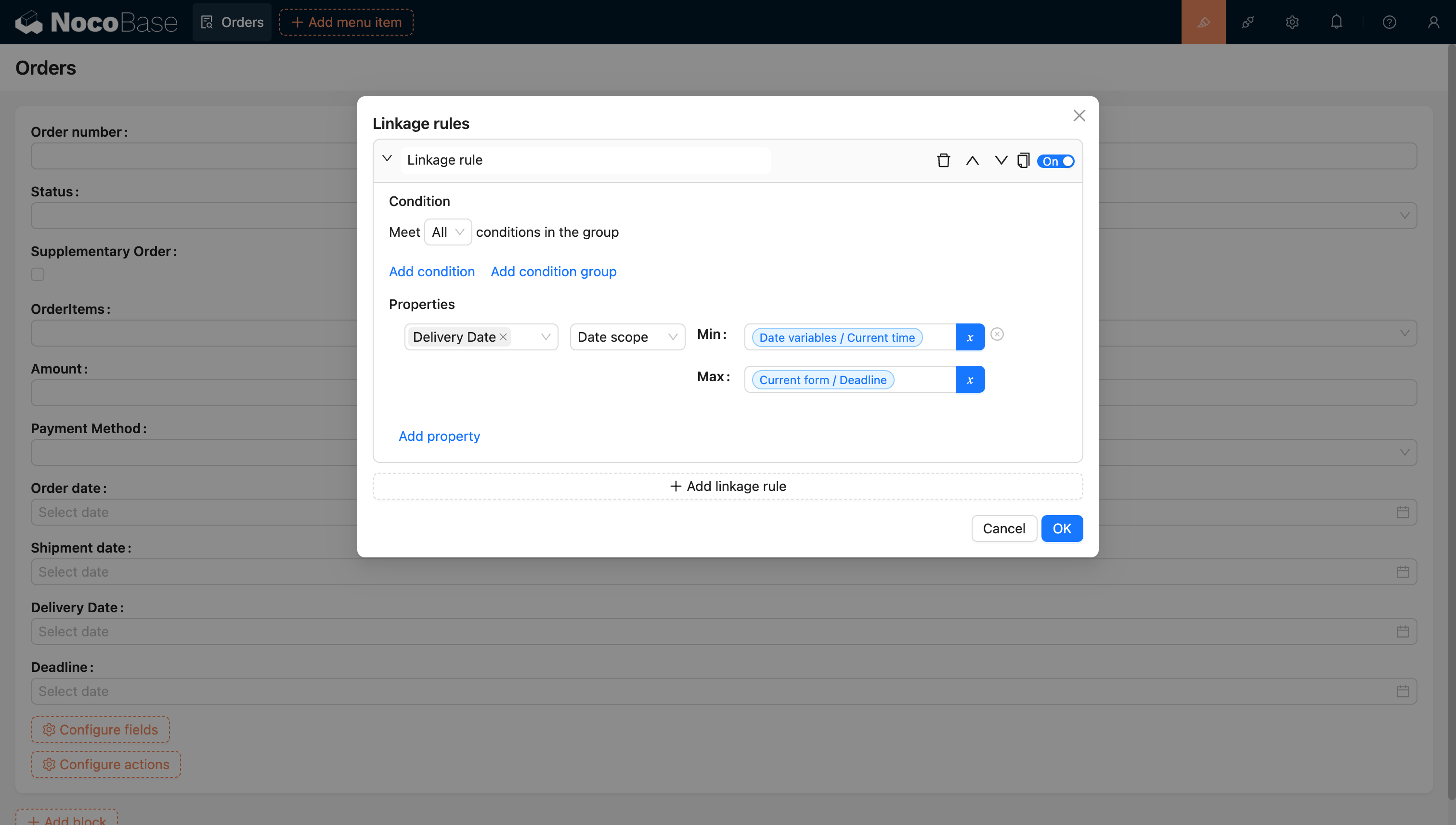Delete the linkage rule with trash icon
The height and width of the screenshot is (825, 1456).
(943, 161)
